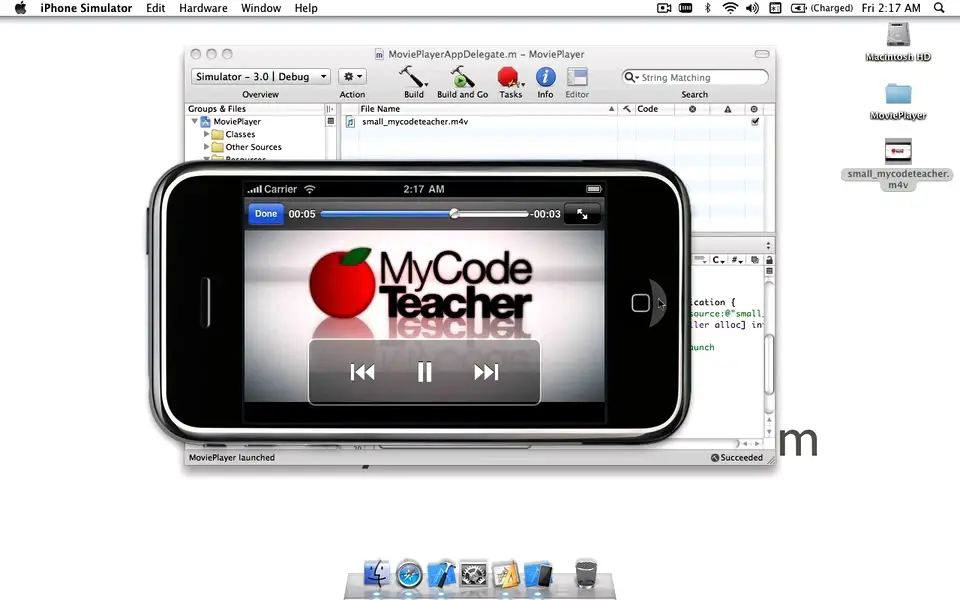The height and width of the screenshot is (600, 960).
Task: Click the warnings column header icon
Action: (x=727, y=109)
